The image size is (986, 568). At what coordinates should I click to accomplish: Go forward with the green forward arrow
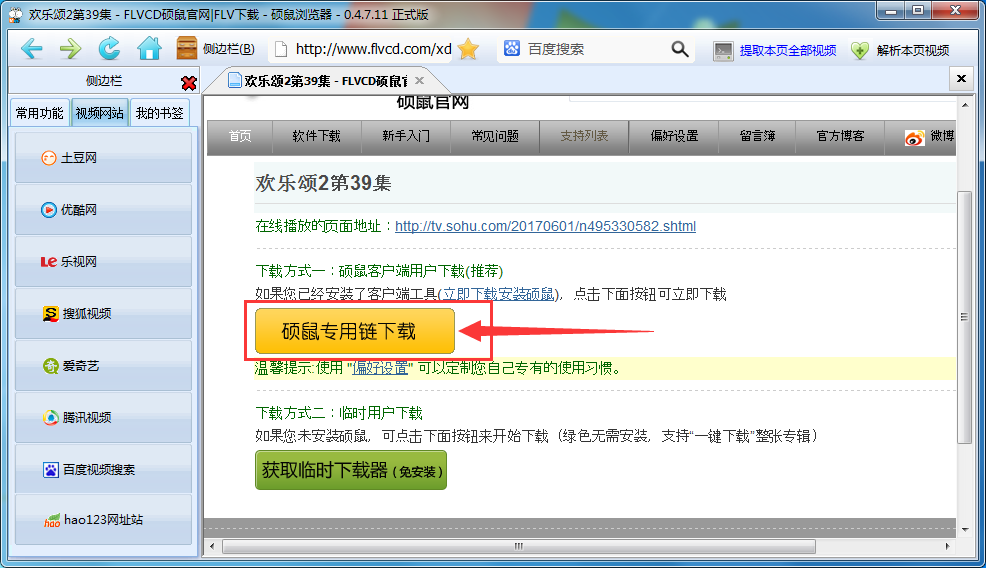point(70,48)
